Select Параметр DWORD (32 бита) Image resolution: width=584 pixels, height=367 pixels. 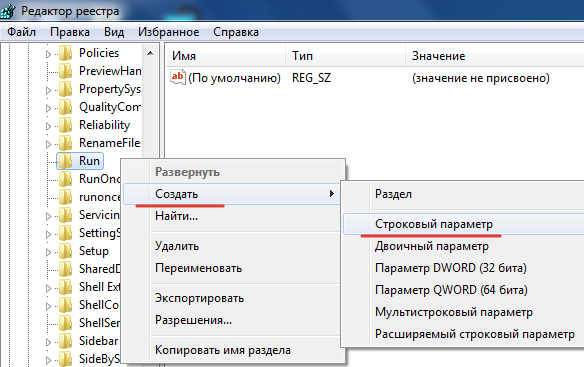point(463,268)
